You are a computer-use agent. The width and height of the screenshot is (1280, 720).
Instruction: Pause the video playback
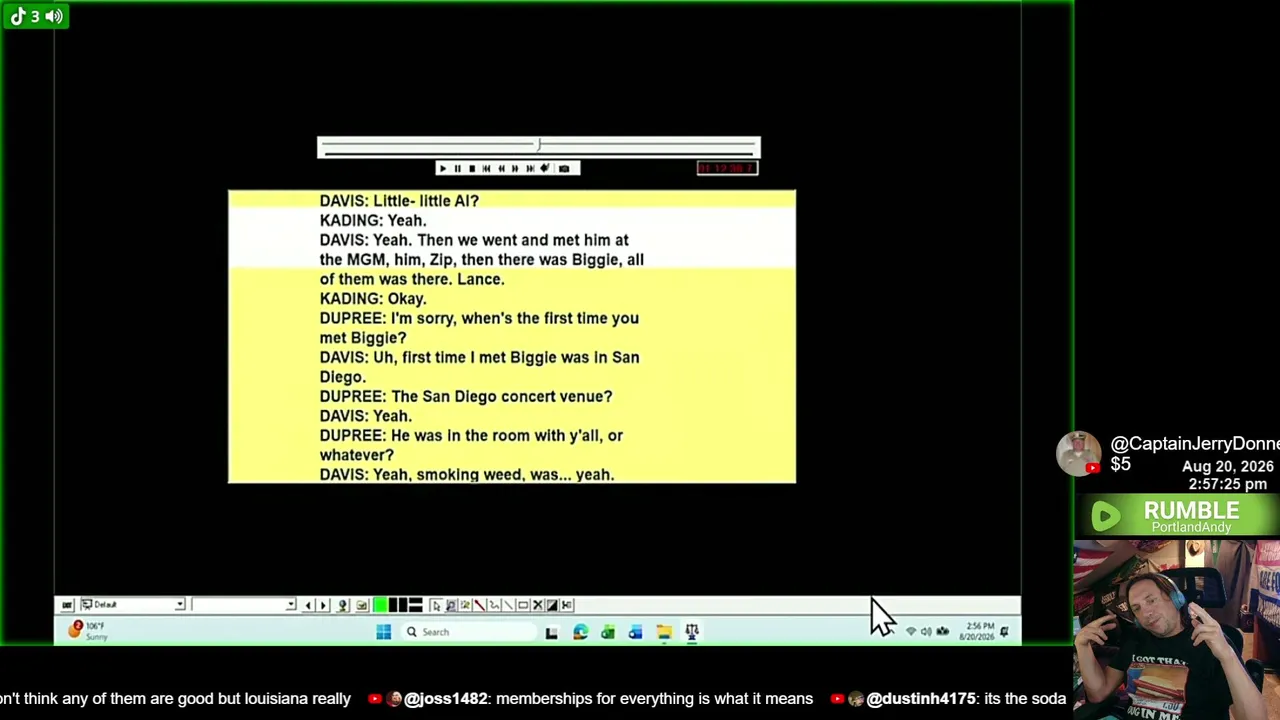point(457,168)
